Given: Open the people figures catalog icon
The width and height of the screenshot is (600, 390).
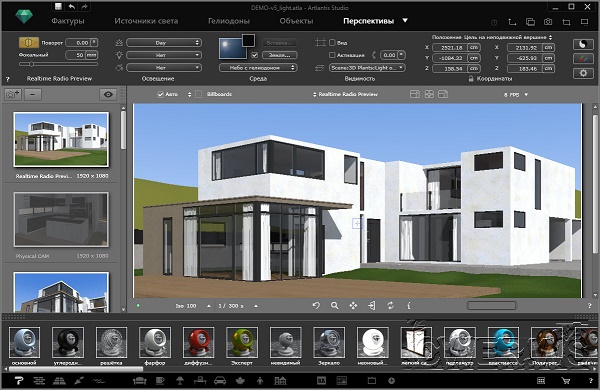Looking at the screenshot, I should click(260, 380).
